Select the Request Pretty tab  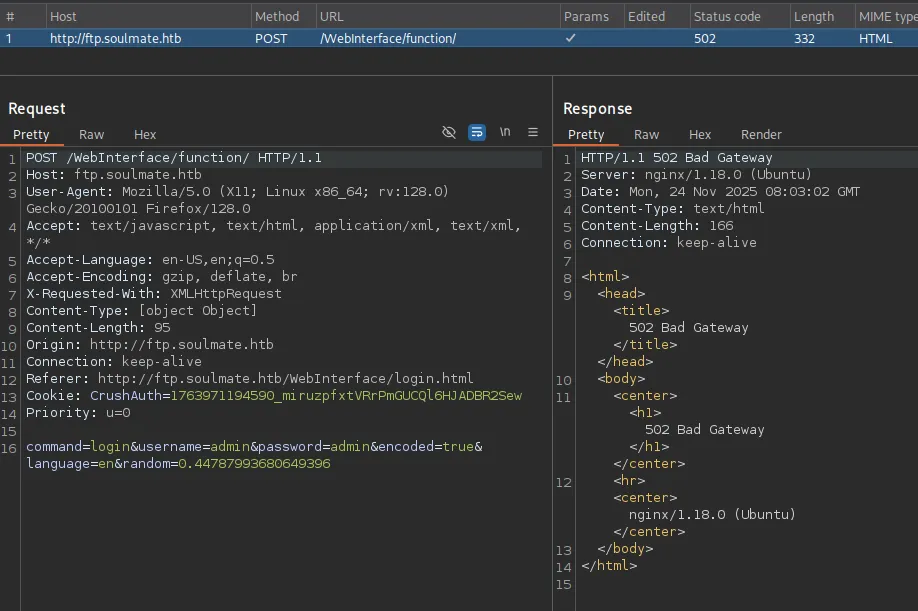[31, 134]
